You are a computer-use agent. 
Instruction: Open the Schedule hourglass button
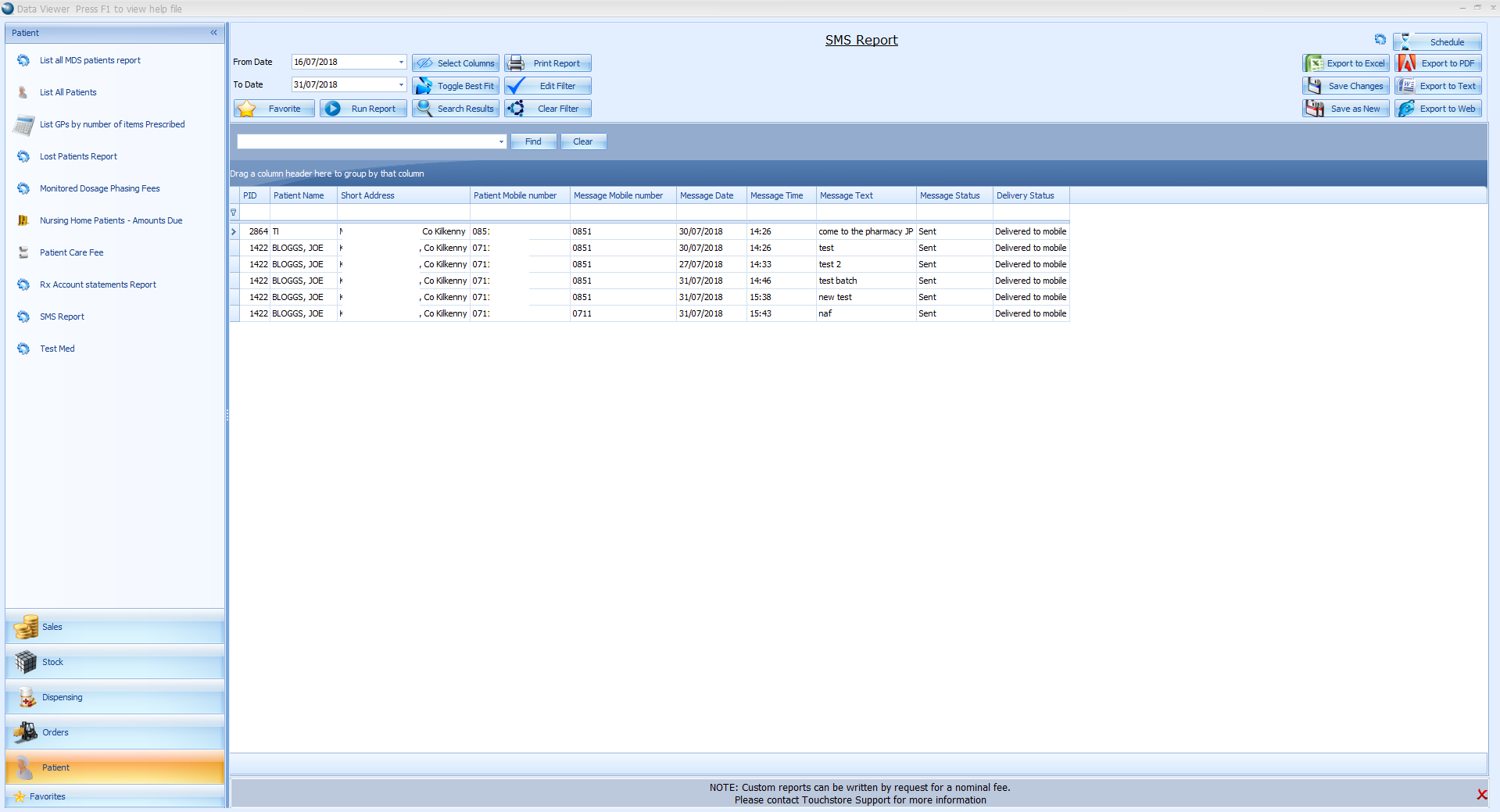1437,42
